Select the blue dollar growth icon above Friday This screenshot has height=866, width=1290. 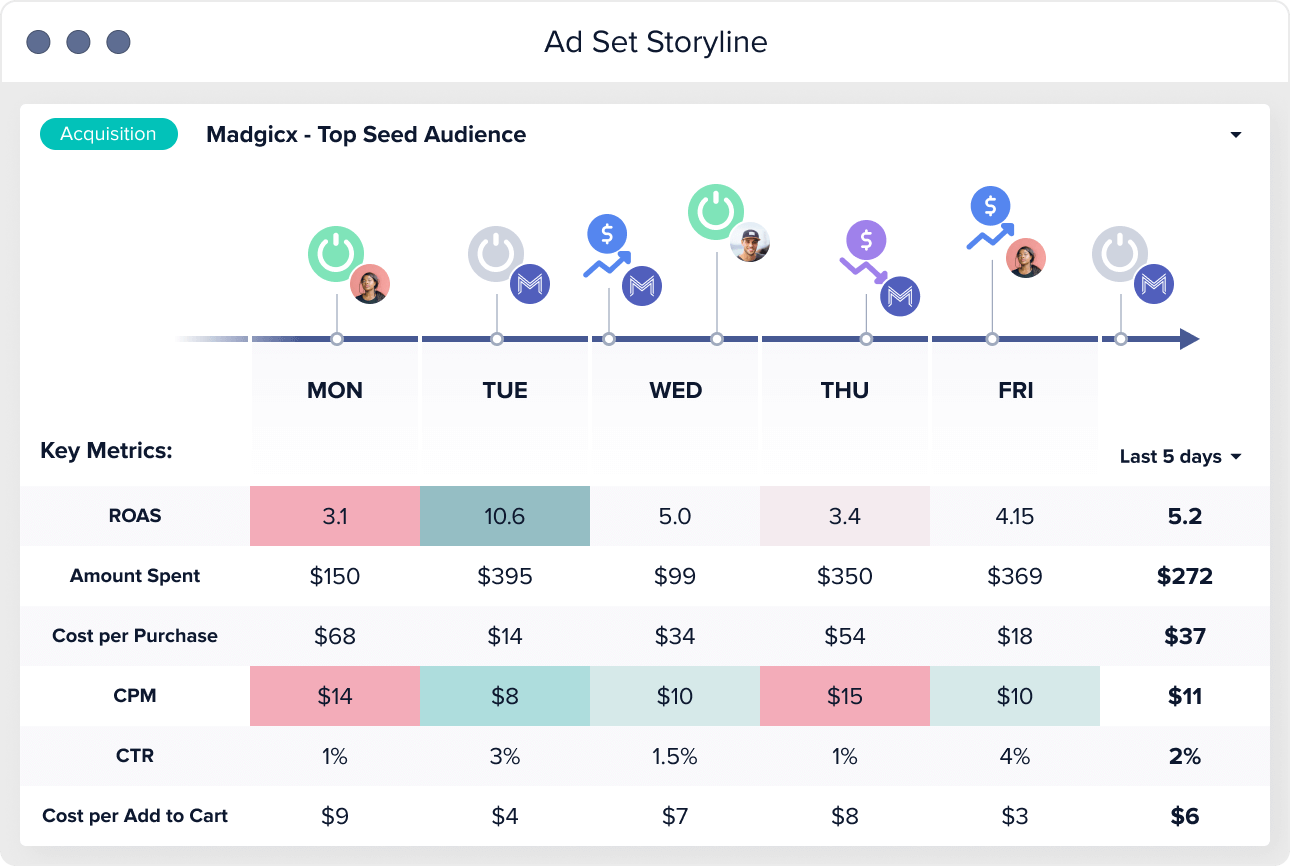coord(988,207)
